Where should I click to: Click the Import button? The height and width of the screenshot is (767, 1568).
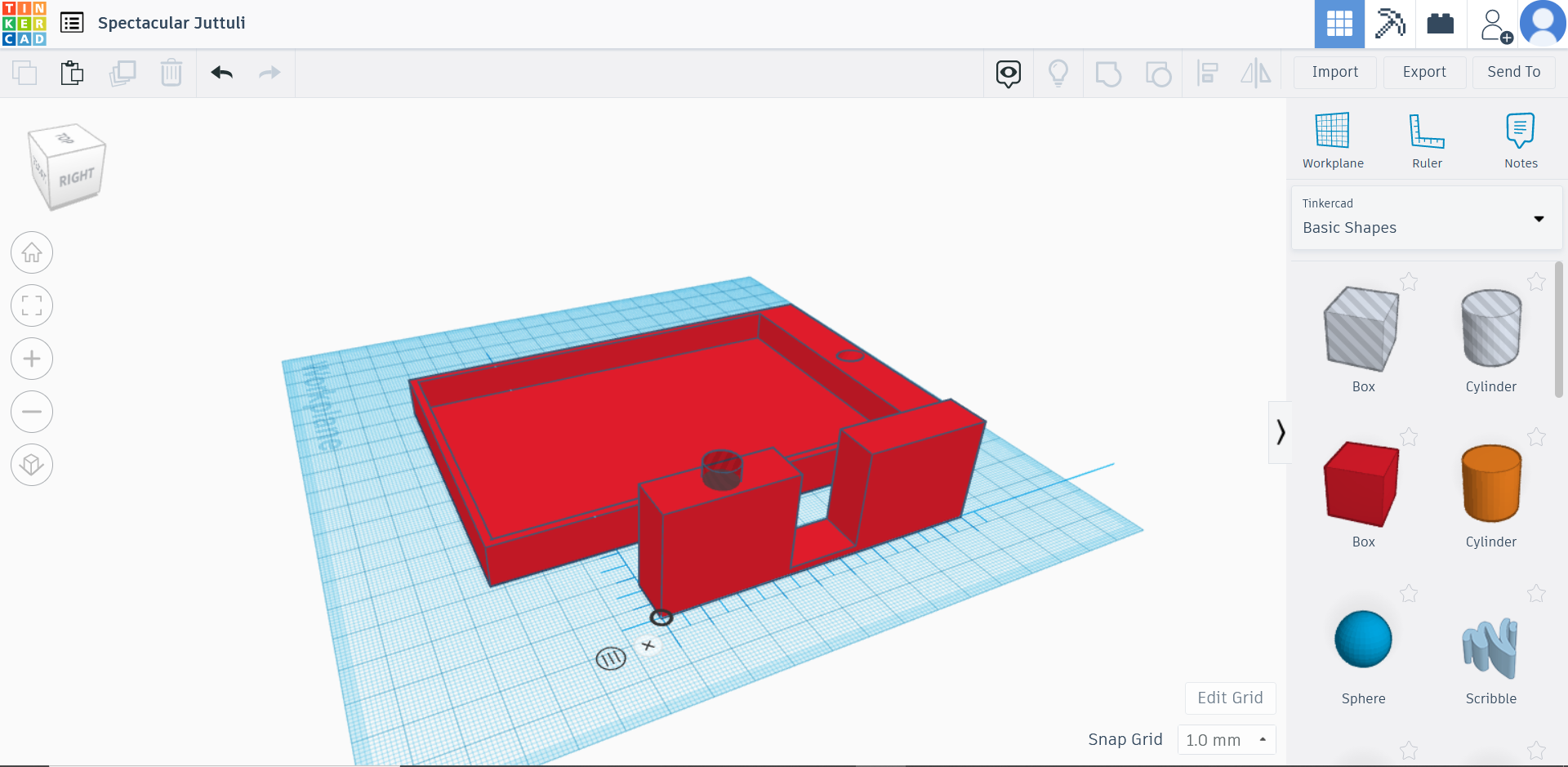(x=1335, y=72)
